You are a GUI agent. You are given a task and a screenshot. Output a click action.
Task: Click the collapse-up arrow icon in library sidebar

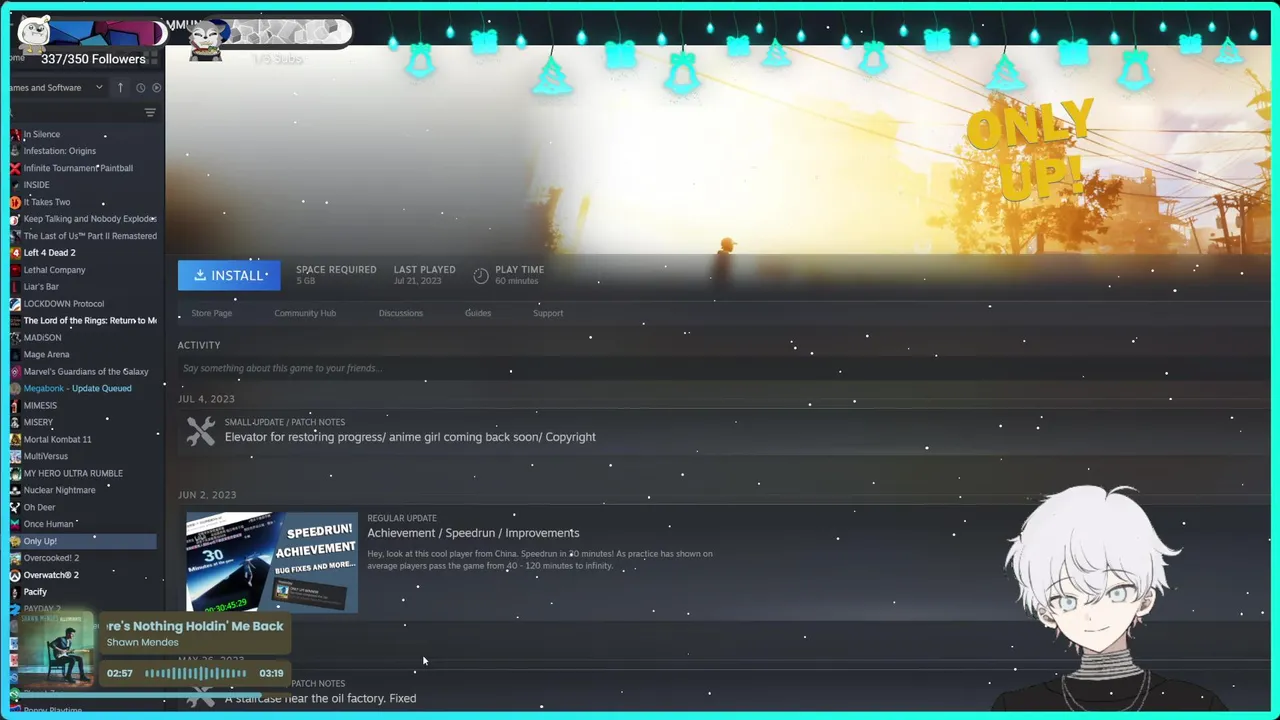pos(120,87)
